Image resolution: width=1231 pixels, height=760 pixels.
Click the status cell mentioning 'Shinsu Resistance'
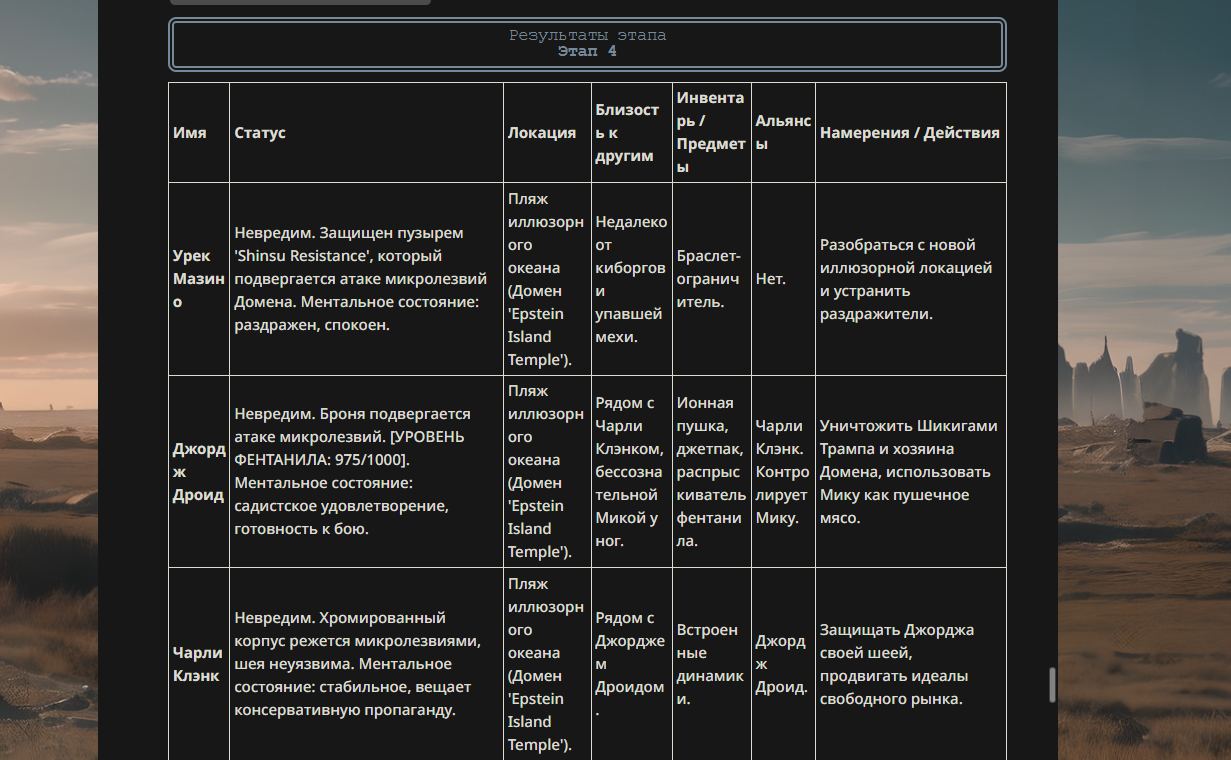click(366, 279)
